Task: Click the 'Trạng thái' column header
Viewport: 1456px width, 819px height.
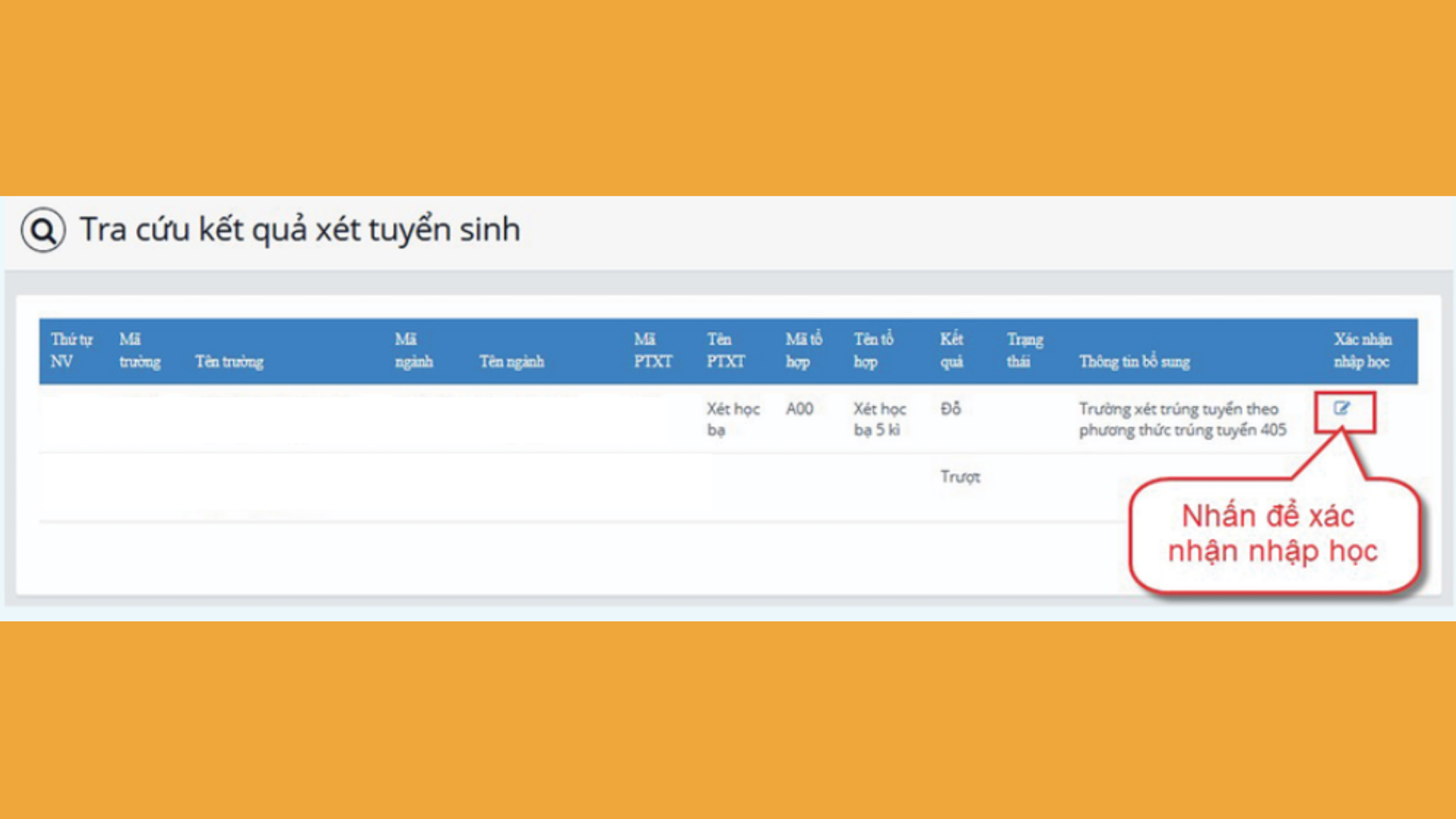Action: click(1024, 350)
